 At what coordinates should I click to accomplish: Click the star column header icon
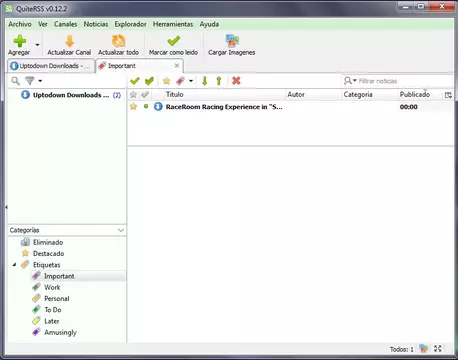click(133, 95)
